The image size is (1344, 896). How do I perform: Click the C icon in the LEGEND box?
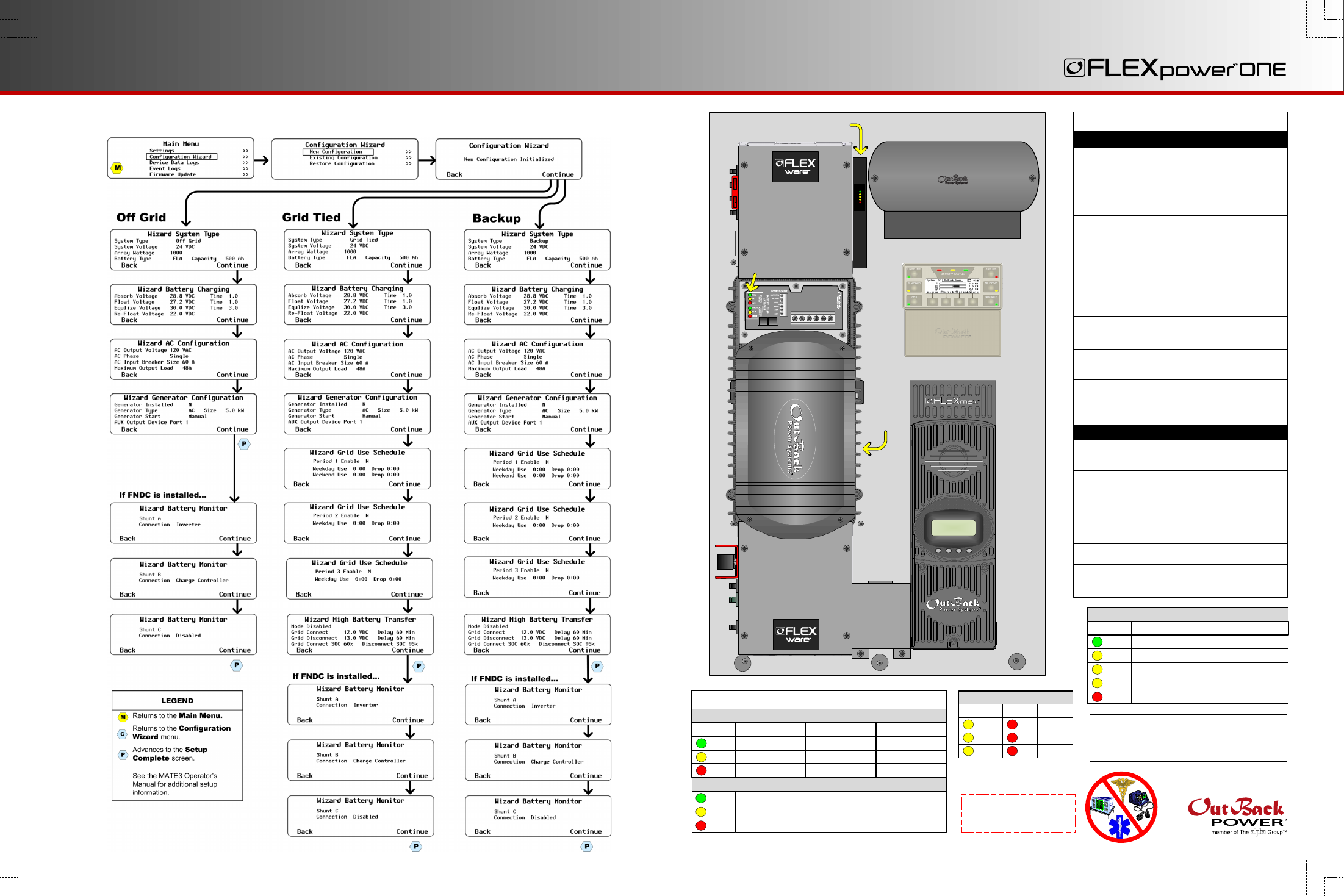click(123, 734)
